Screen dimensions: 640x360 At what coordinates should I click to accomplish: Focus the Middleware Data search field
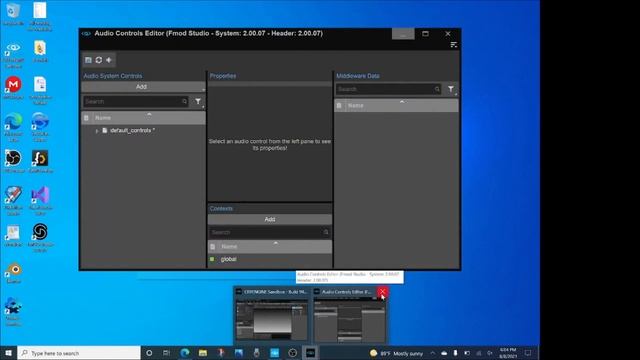point(388,89)
